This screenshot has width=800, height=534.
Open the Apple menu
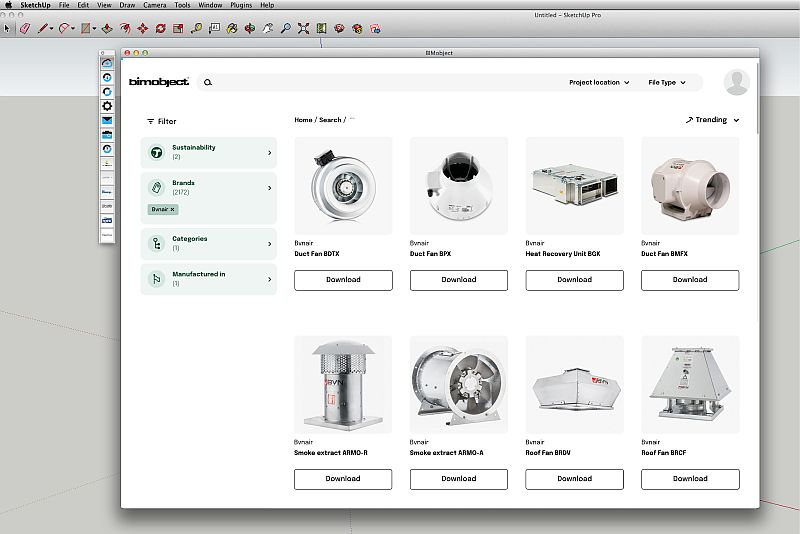[8, 5]
